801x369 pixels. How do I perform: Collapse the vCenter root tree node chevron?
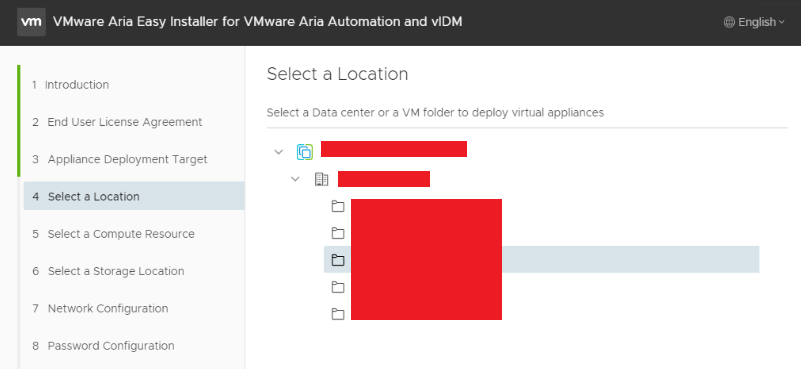click(278, 152)
